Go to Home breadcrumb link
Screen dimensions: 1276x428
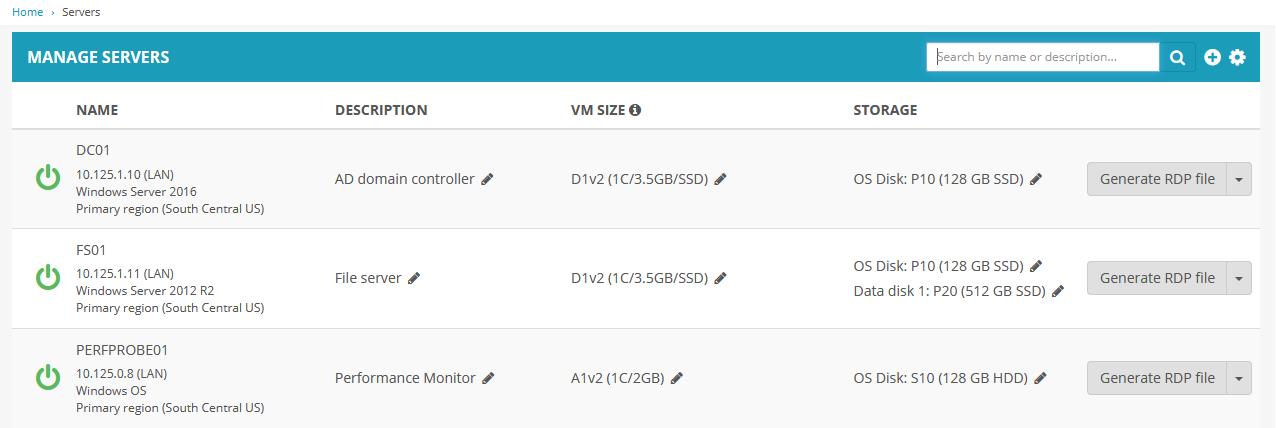pos(27,12)
